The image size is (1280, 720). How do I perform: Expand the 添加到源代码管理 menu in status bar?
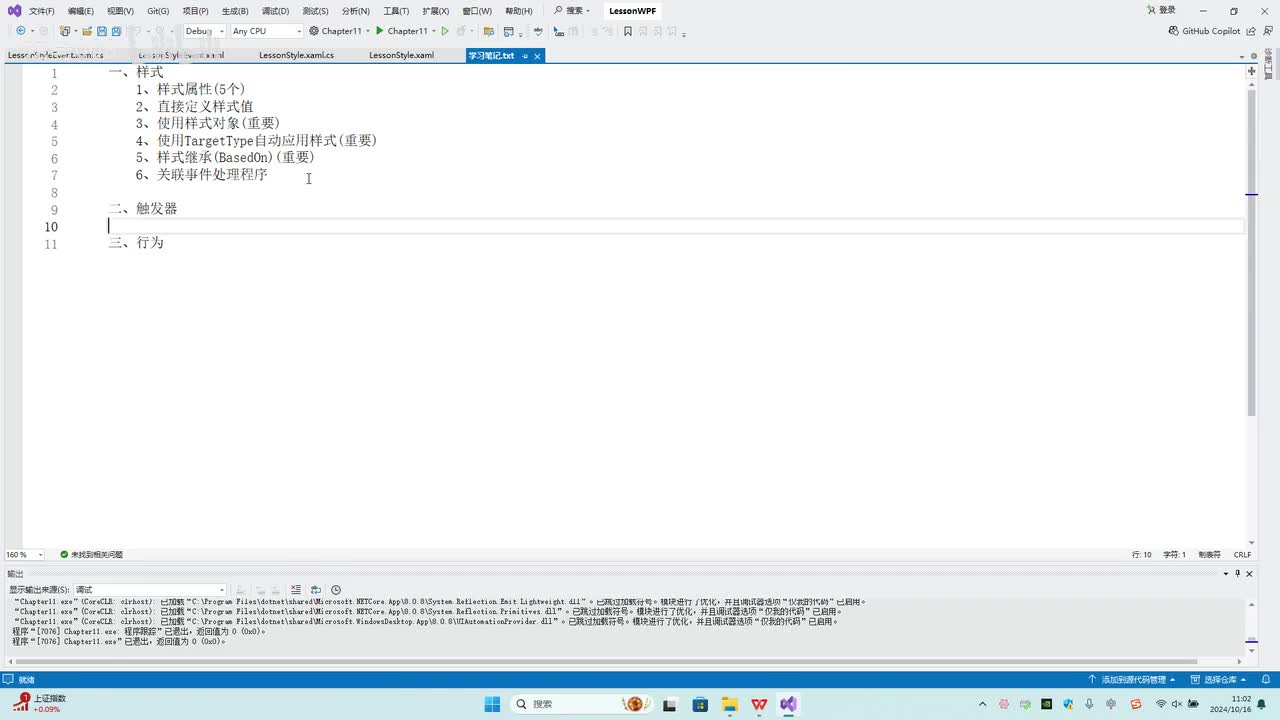click(x=1132, y=679)
